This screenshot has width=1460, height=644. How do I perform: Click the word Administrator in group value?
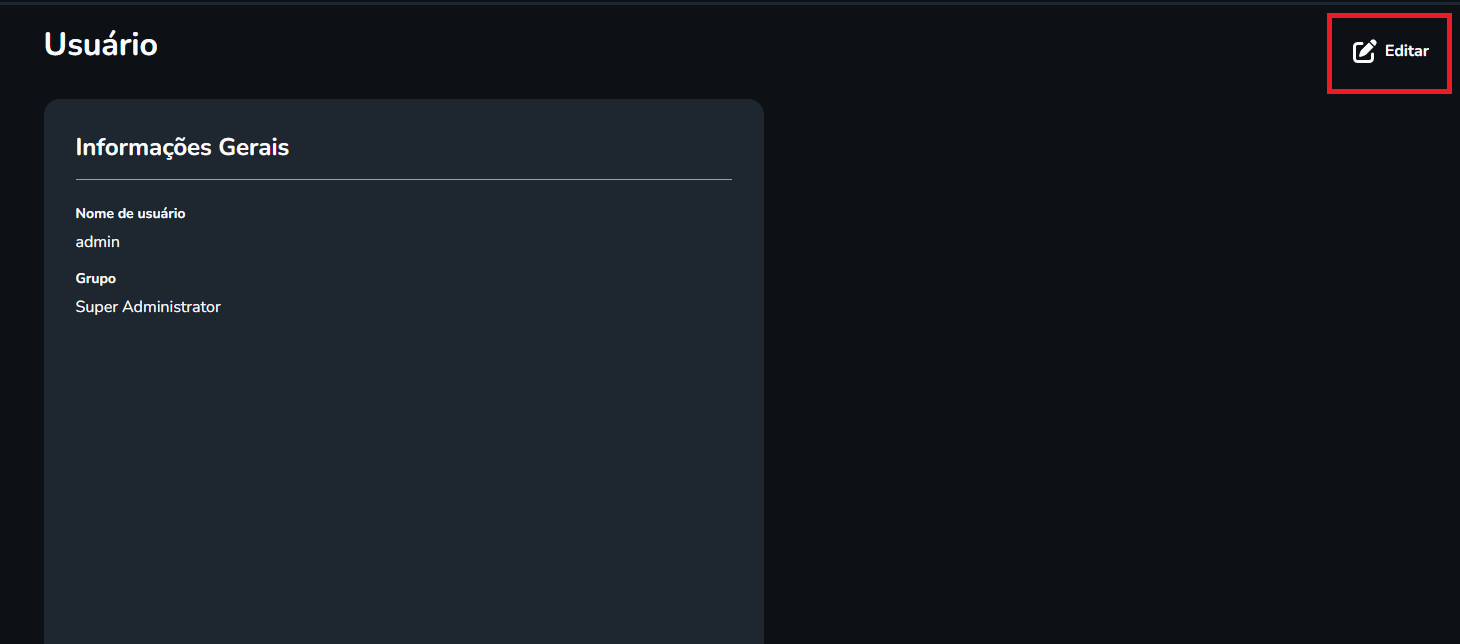pyautogui.click(x=171, y=307)
